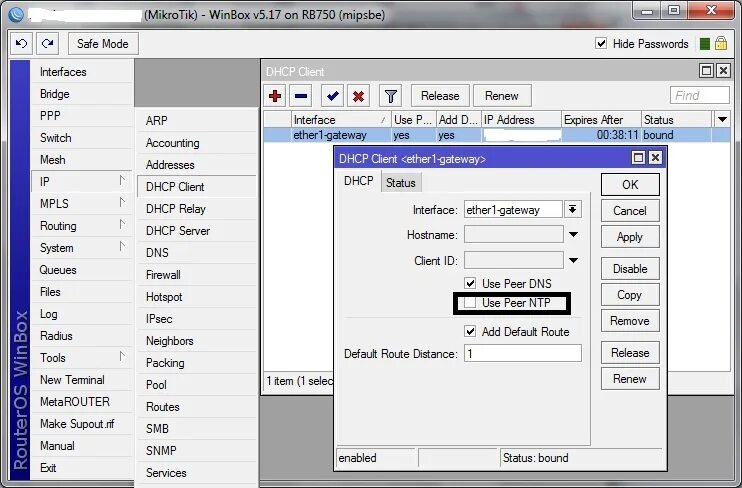Image resolution: width=742 pixels, height=488 pixels.
Task: Toggle Safe Mode button
Action: point(103,44)
